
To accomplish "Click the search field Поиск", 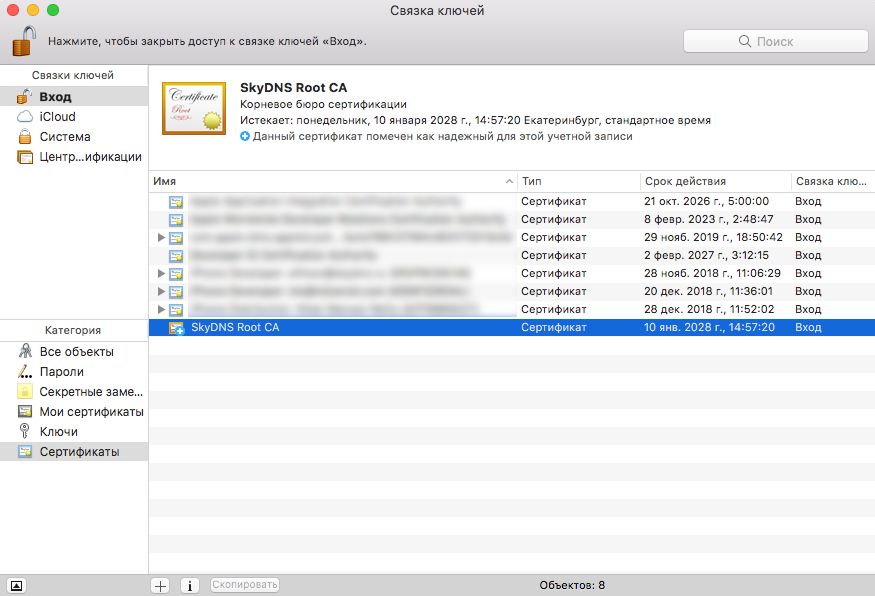I will [x=776, y=41].
